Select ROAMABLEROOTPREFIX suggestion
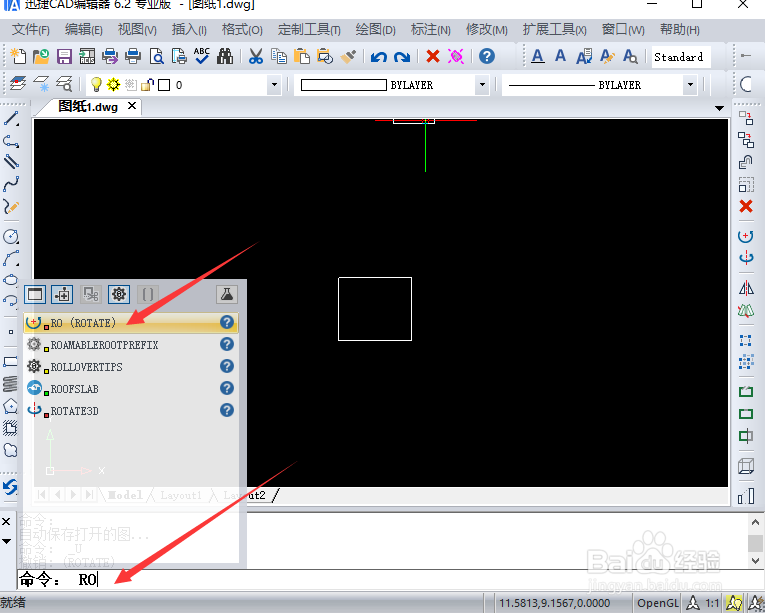765x613 pixels. 131,345
